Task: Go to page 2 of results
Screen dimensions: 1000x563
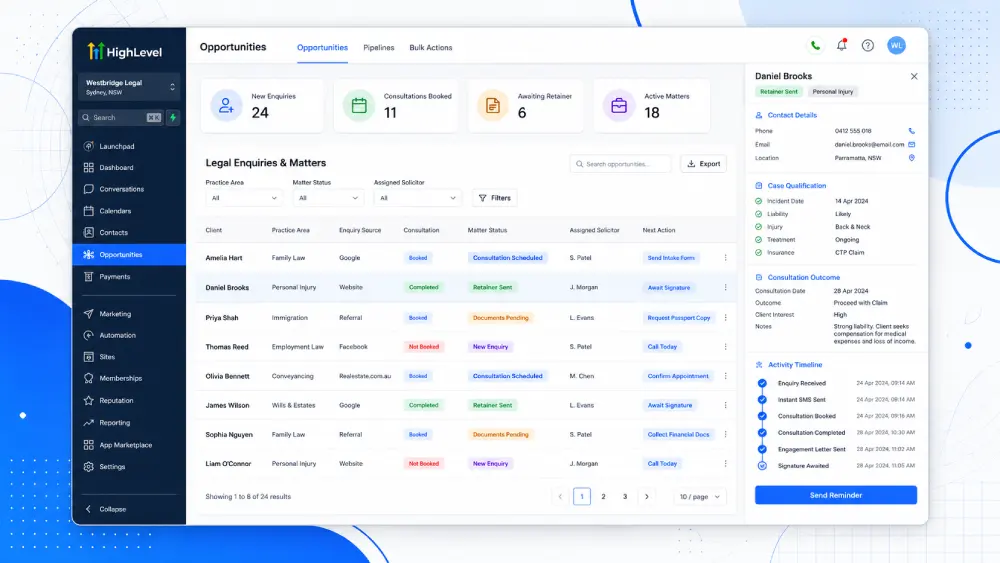Action: click(603, 497)
